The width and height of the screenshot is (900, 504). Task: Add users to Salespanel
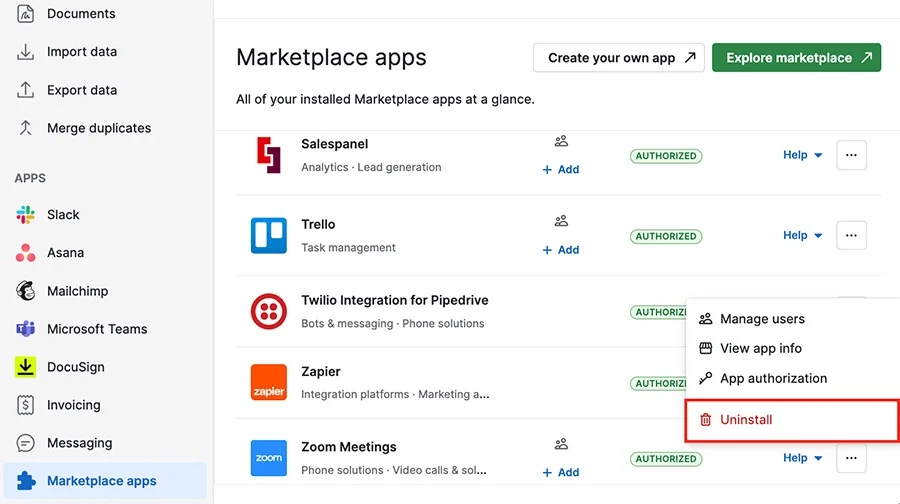[x=561, y=169]
